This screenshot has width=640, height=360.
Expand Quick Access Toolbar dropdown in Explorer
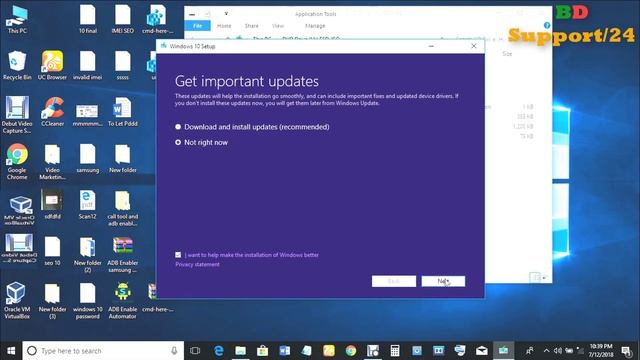pos(226,14)
